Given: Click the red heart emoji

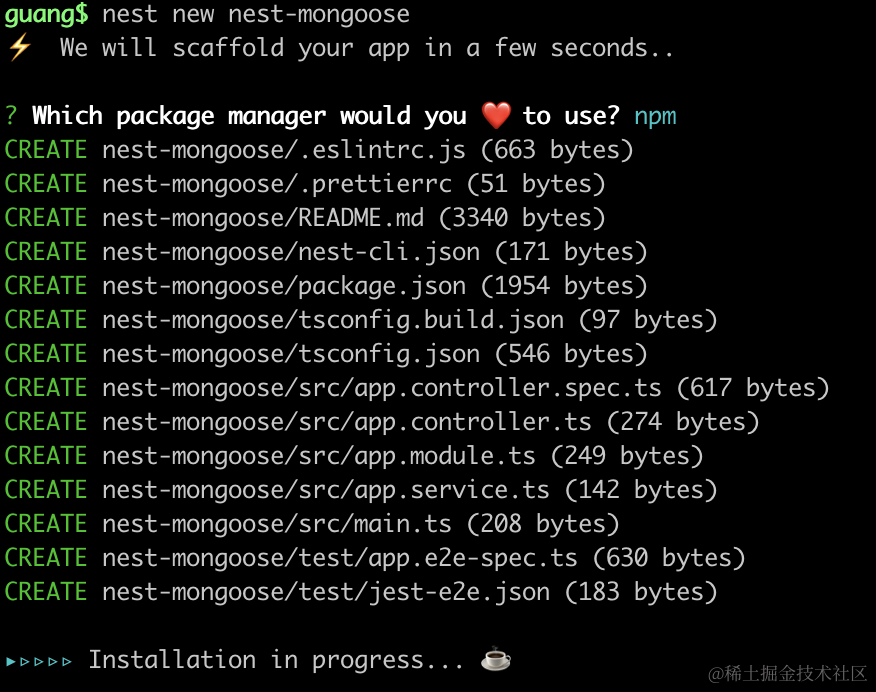Looking at the screenshot, I should (x=496, y=116).
